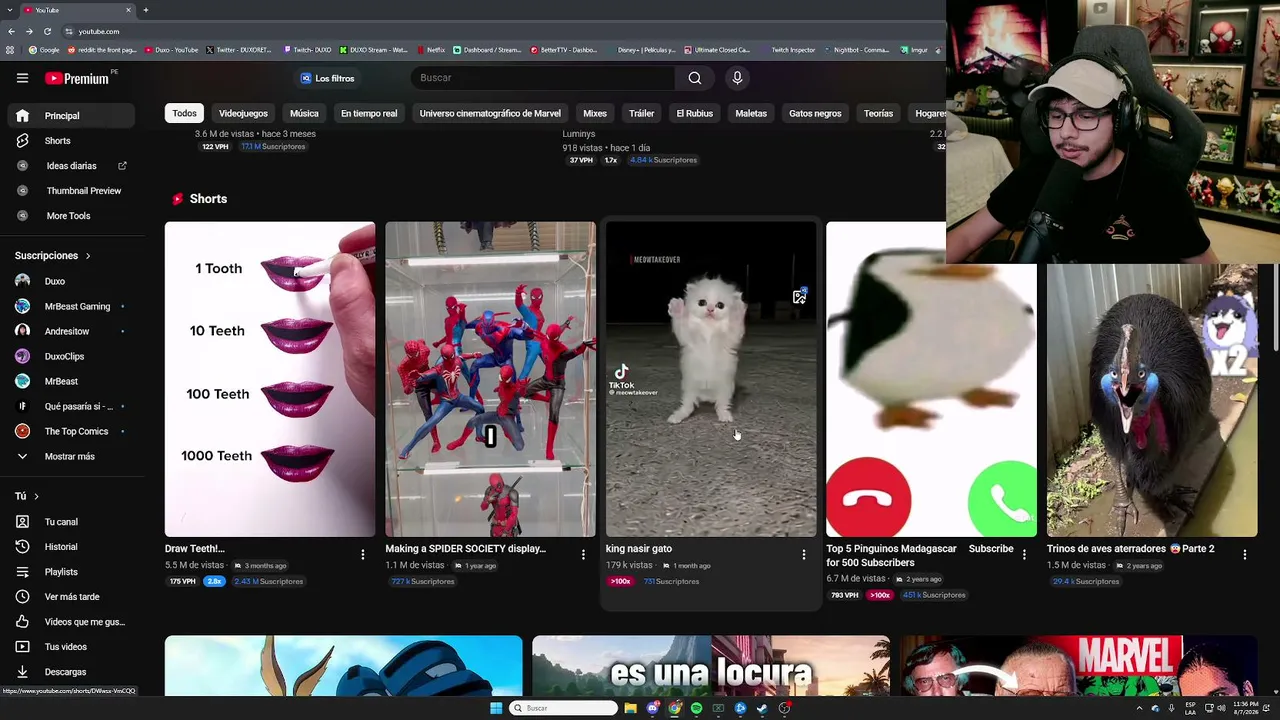The height and width of the screenshot is (720, 1280).
Task: Expand Mostrar más subscriptions
Action: pos(70,456)
